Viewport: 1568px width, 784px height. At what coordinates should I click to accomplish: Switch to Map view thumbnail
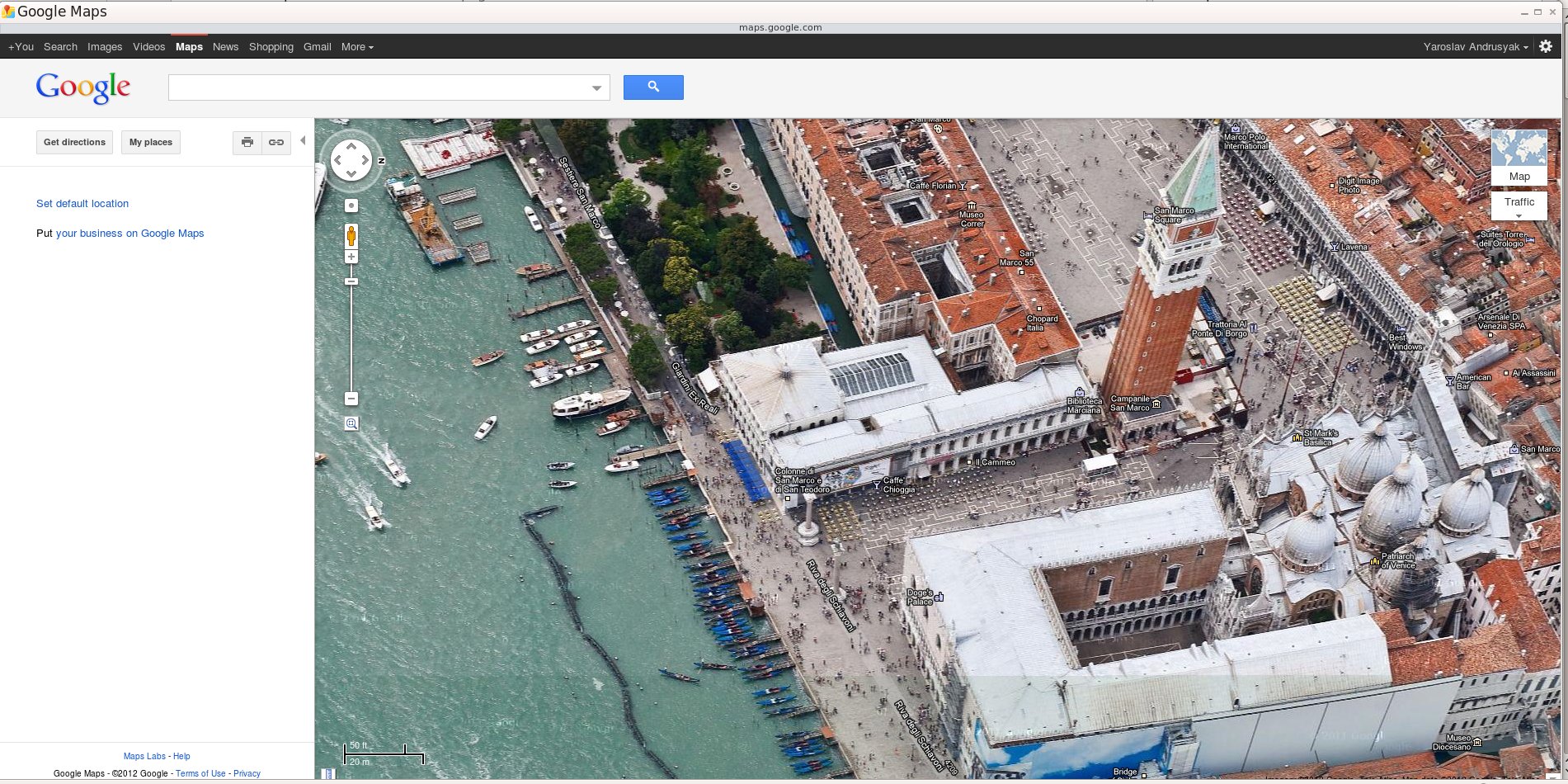tap(1519, 157)
